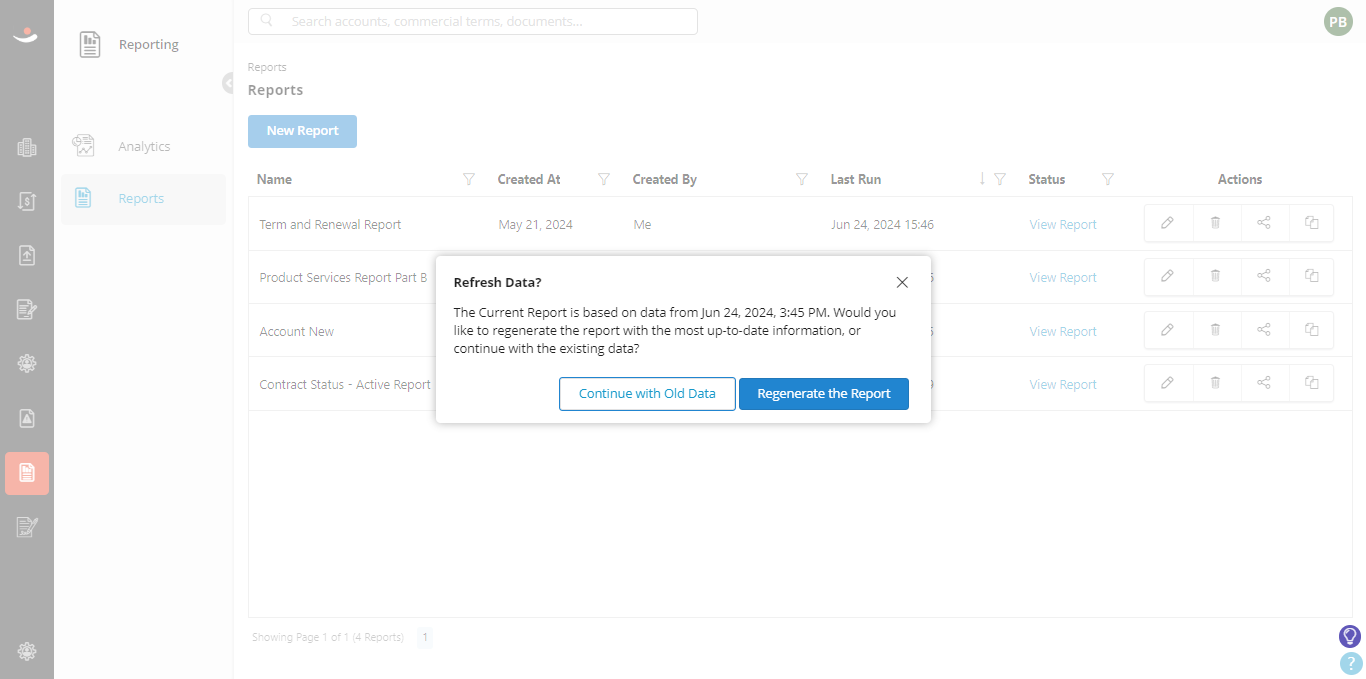Open the Last Run column filter
Viewport: 1366px width, 679px height.
tap(1000, 180)
